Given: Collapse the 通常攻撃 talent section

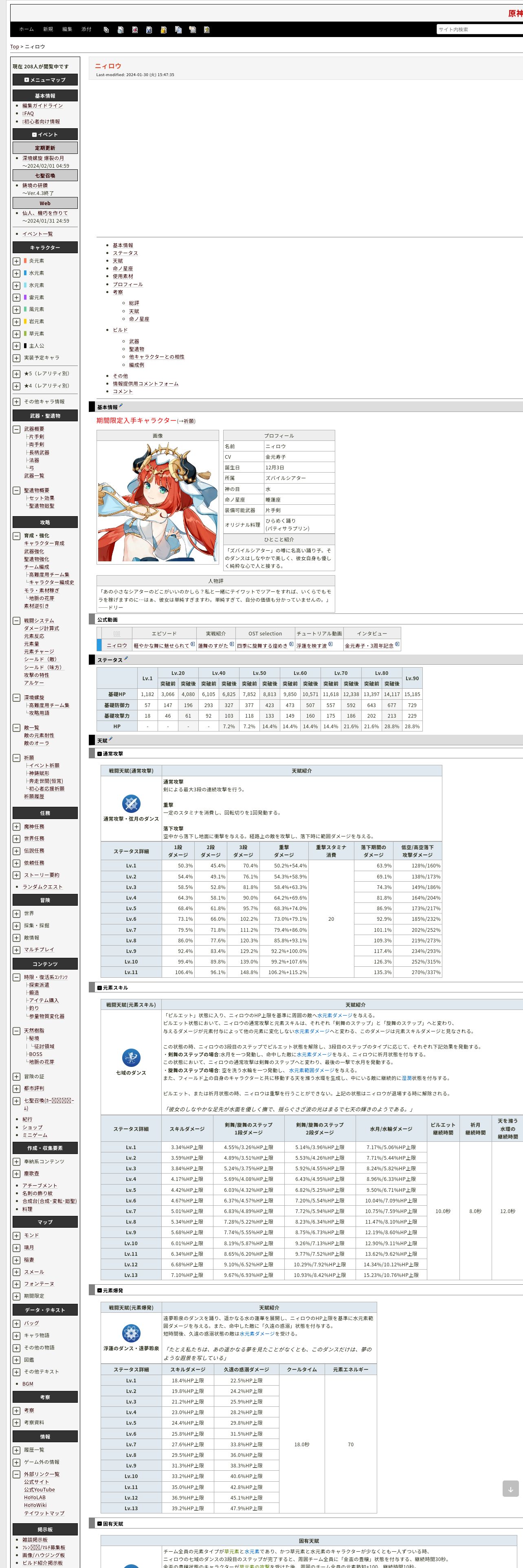Looking at the screenshot, I should point(100,753).
